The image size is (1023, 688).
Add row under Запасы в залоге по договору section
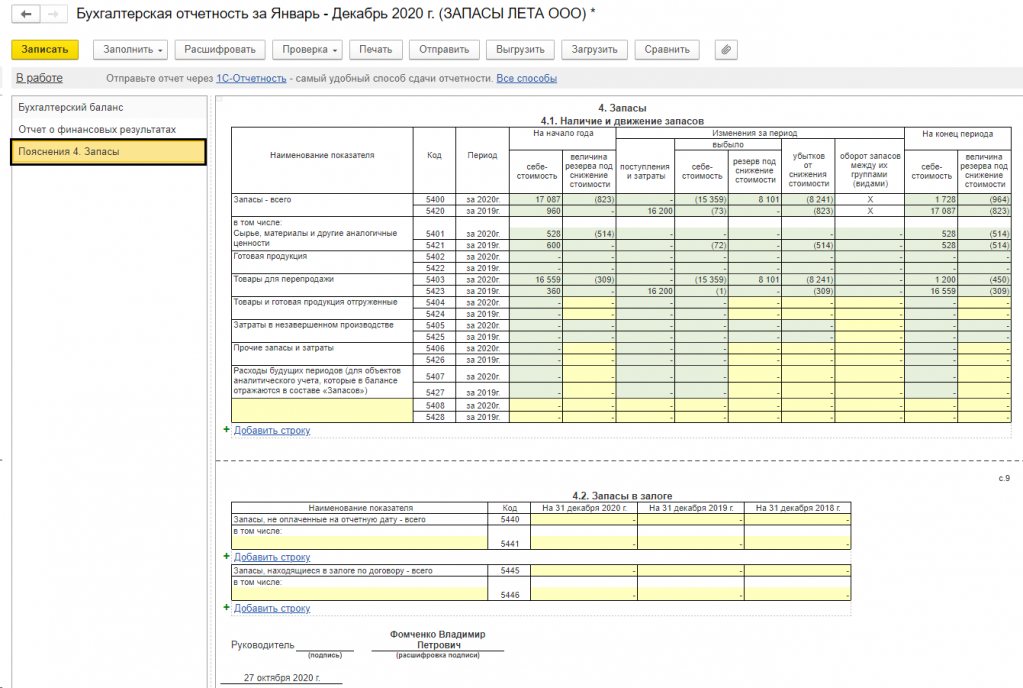pos(272,608)
